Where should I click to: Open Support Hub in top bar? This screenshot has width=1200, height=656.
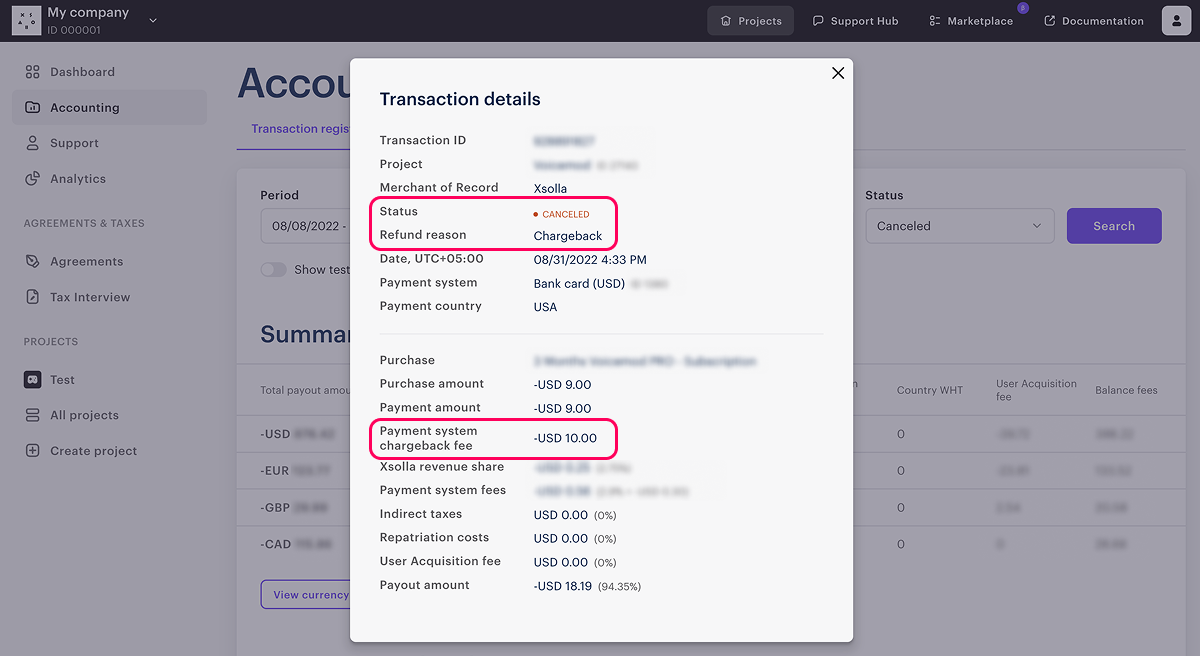[x=855, y=21]
